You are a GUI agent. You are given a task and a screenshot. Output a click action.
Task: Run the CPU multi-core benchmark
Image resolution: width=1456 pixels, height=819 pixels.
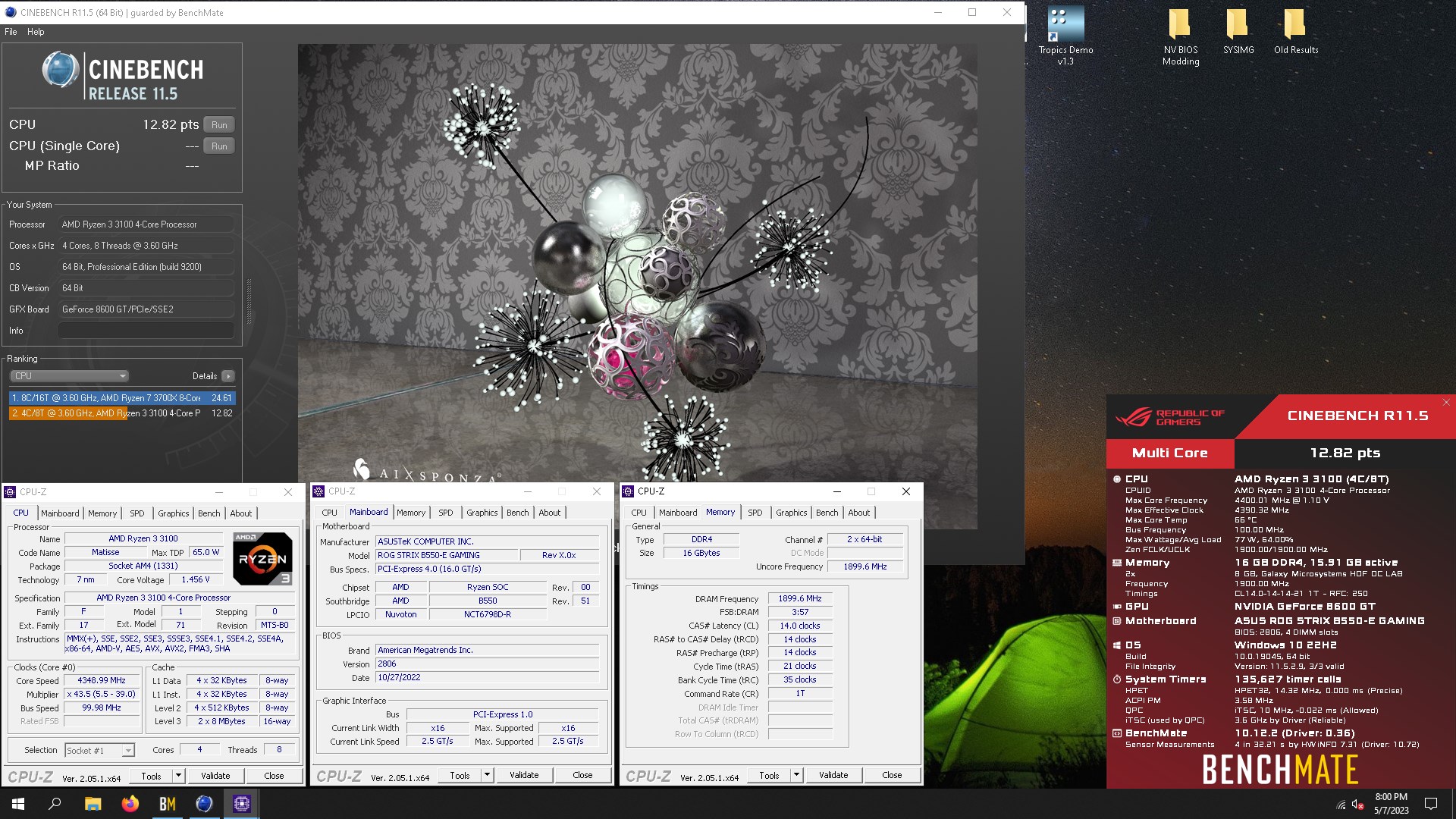coord(219,124)
